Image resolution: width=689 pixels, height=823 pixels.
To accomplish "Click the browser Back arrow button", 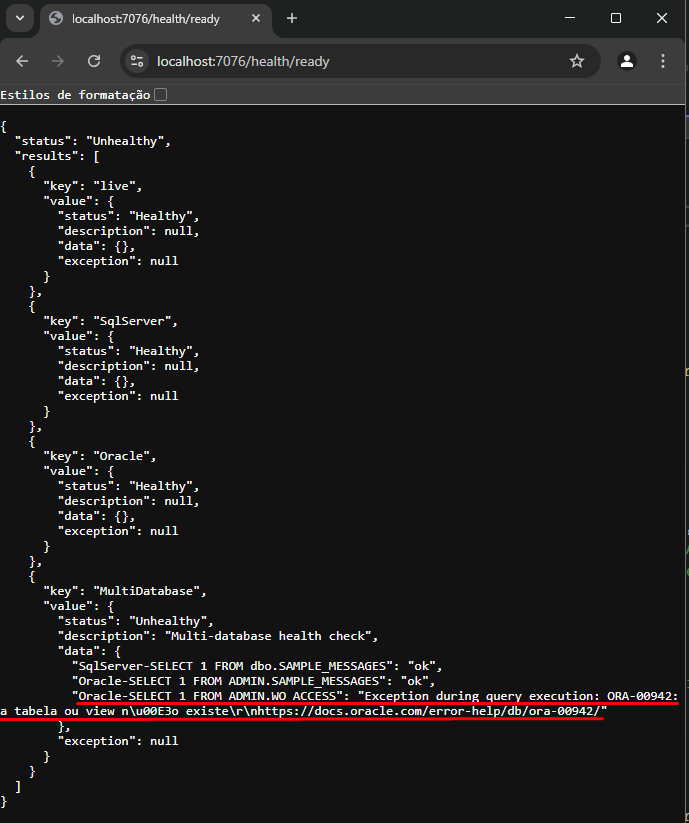I will point(23,61).
